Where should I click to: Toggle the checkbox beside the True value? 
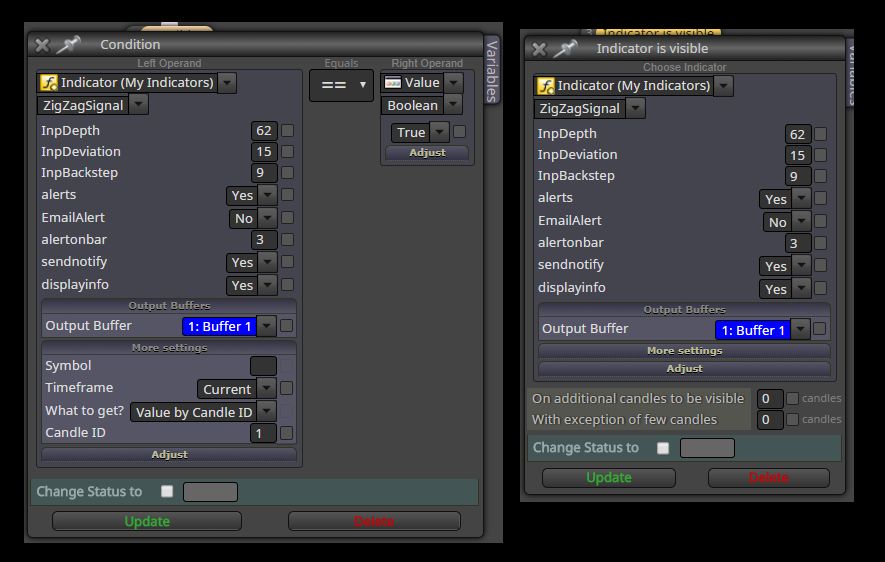coord(459,132)
